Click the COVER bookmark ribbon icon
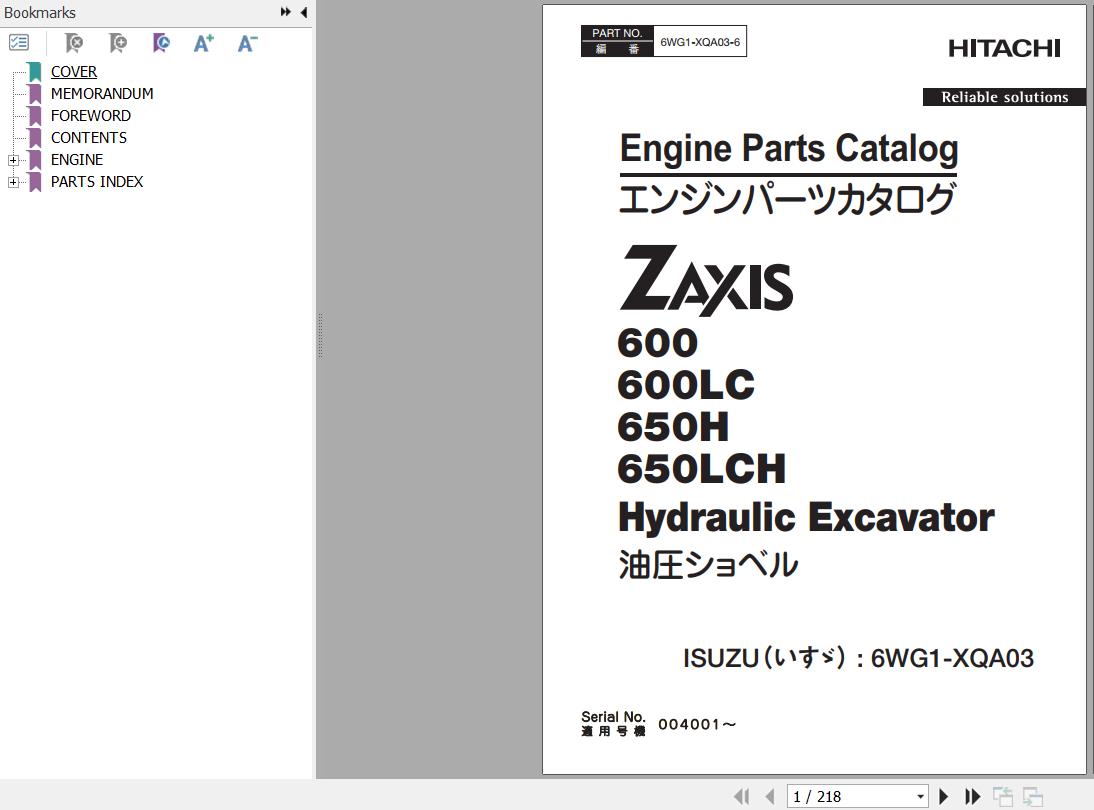The width and height of the screenshot is (1094, 810). tap(35, 72)
